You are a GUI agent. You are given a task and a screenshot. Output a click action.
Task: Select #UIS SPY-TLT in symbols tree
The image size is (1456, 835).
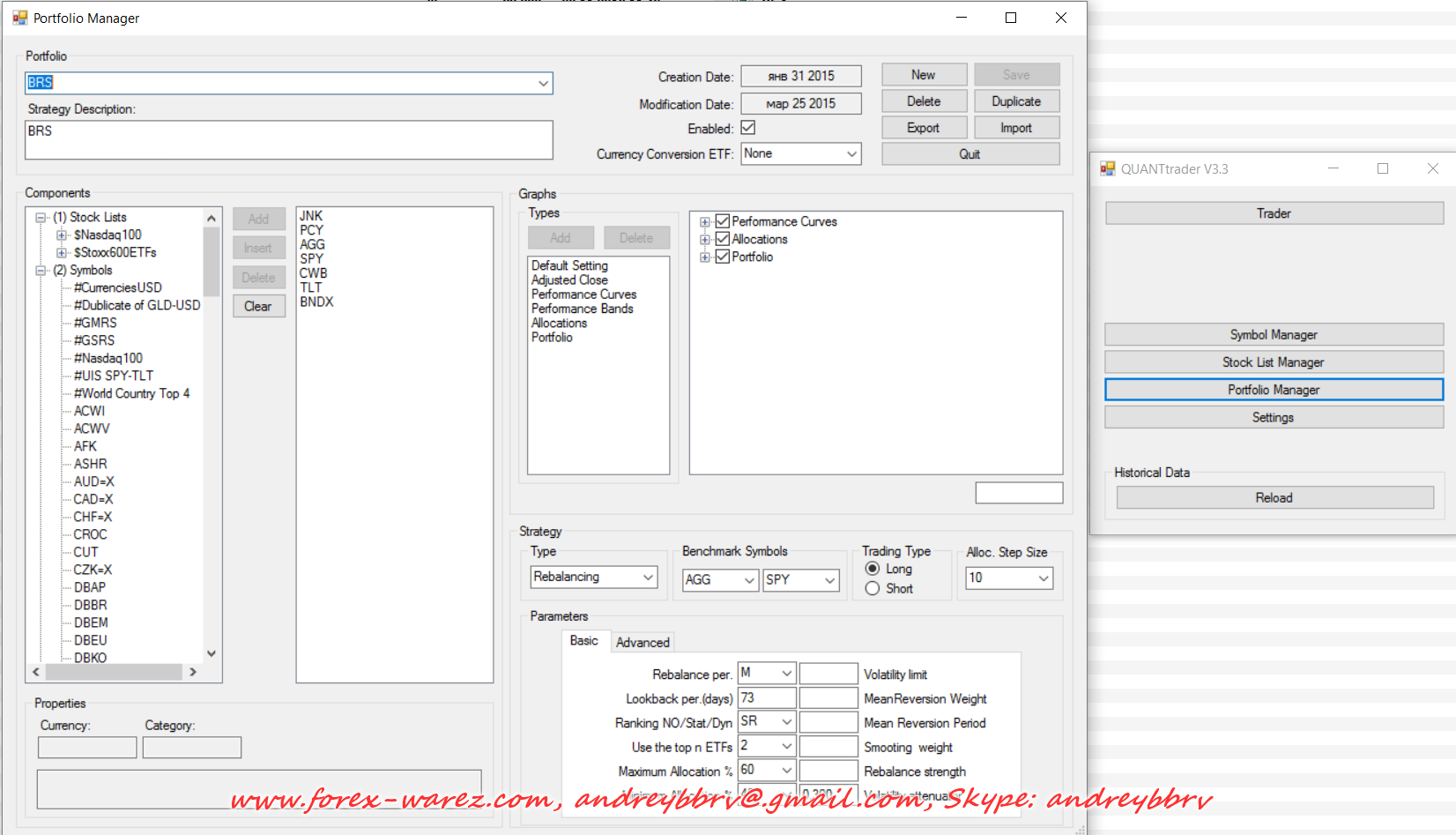pos(114,376)
